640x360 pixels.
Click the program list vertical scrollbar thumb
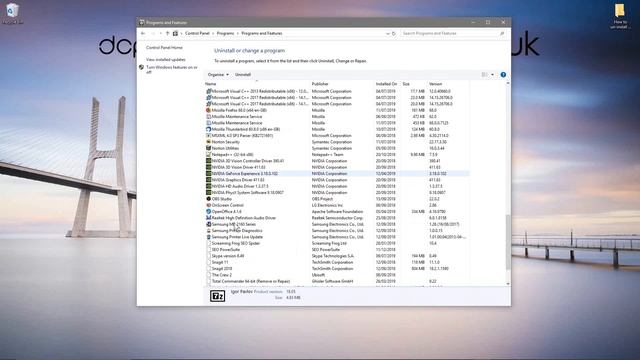click(x=508, y=242)
